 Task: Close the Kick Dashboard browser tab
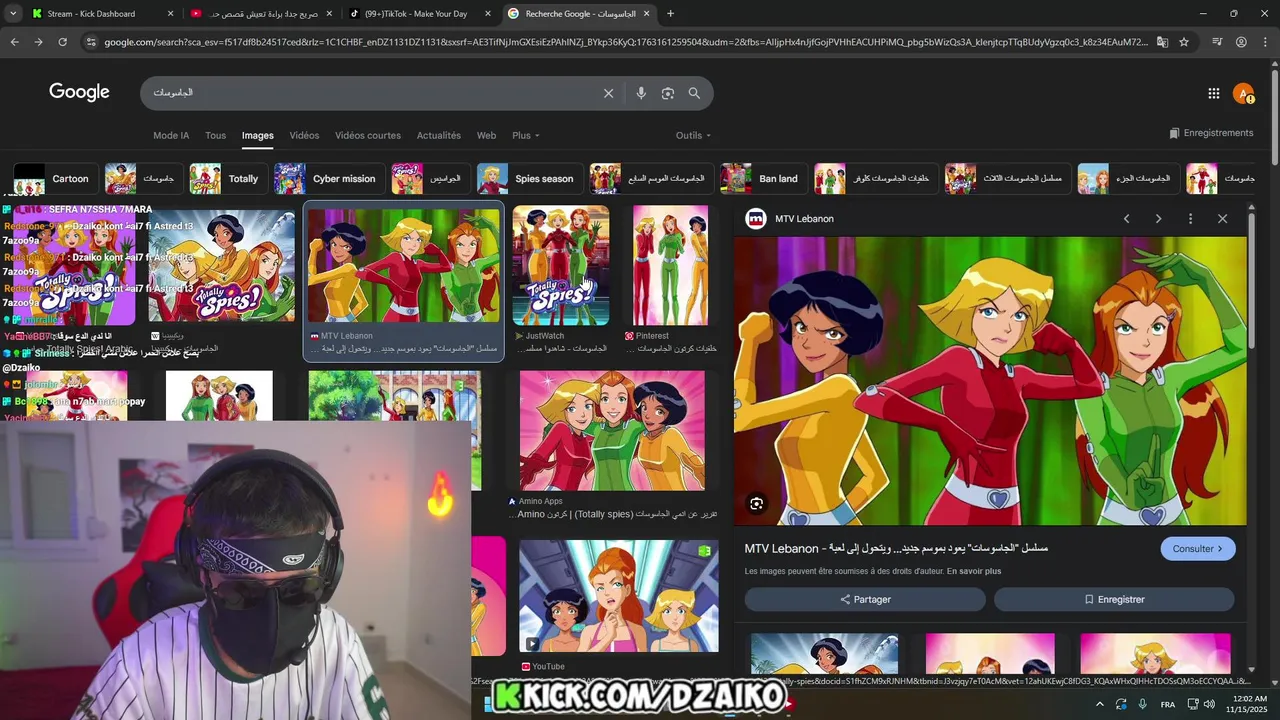[x=170, y=14]
